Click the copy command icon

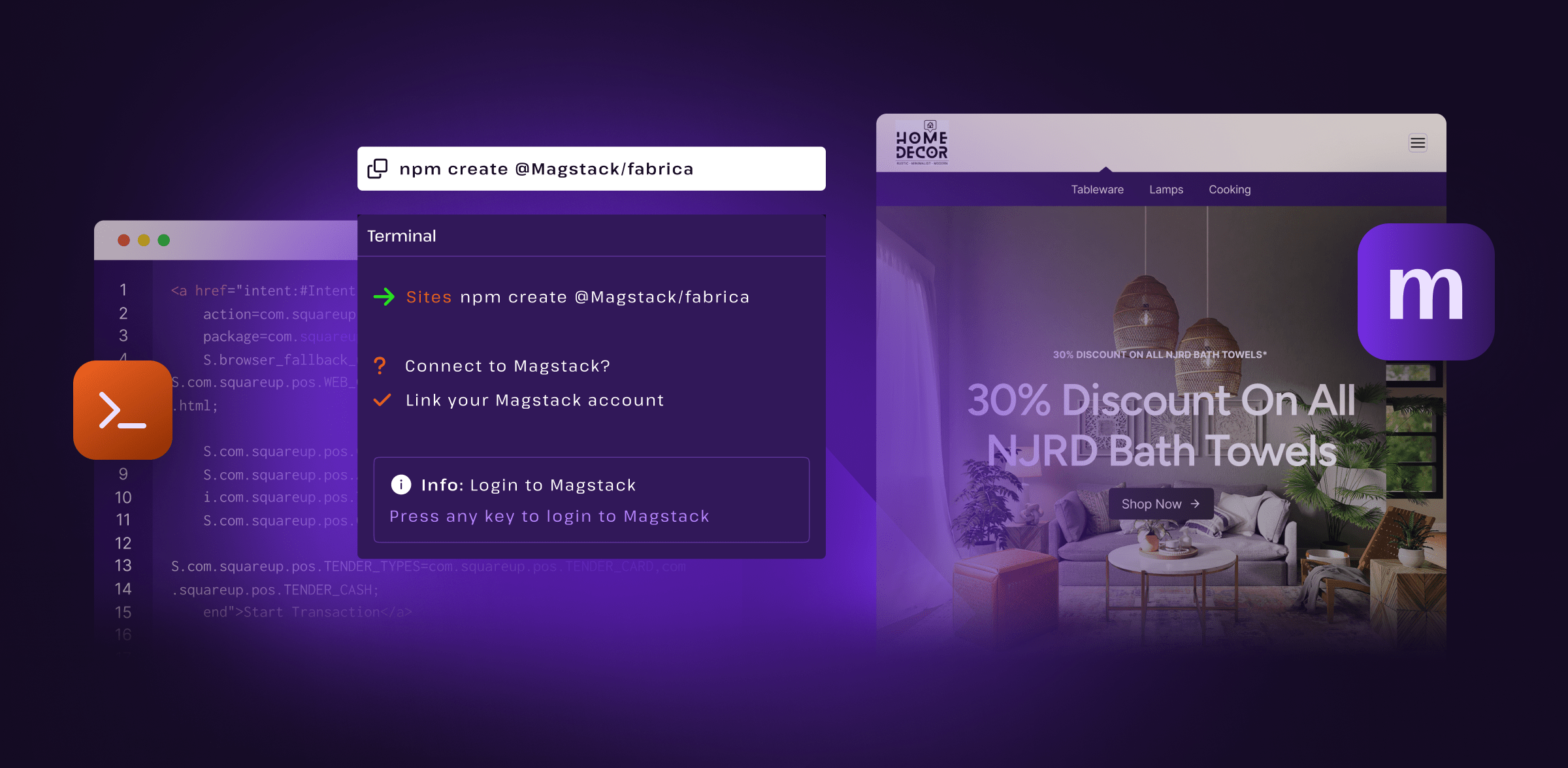point(378,168)
